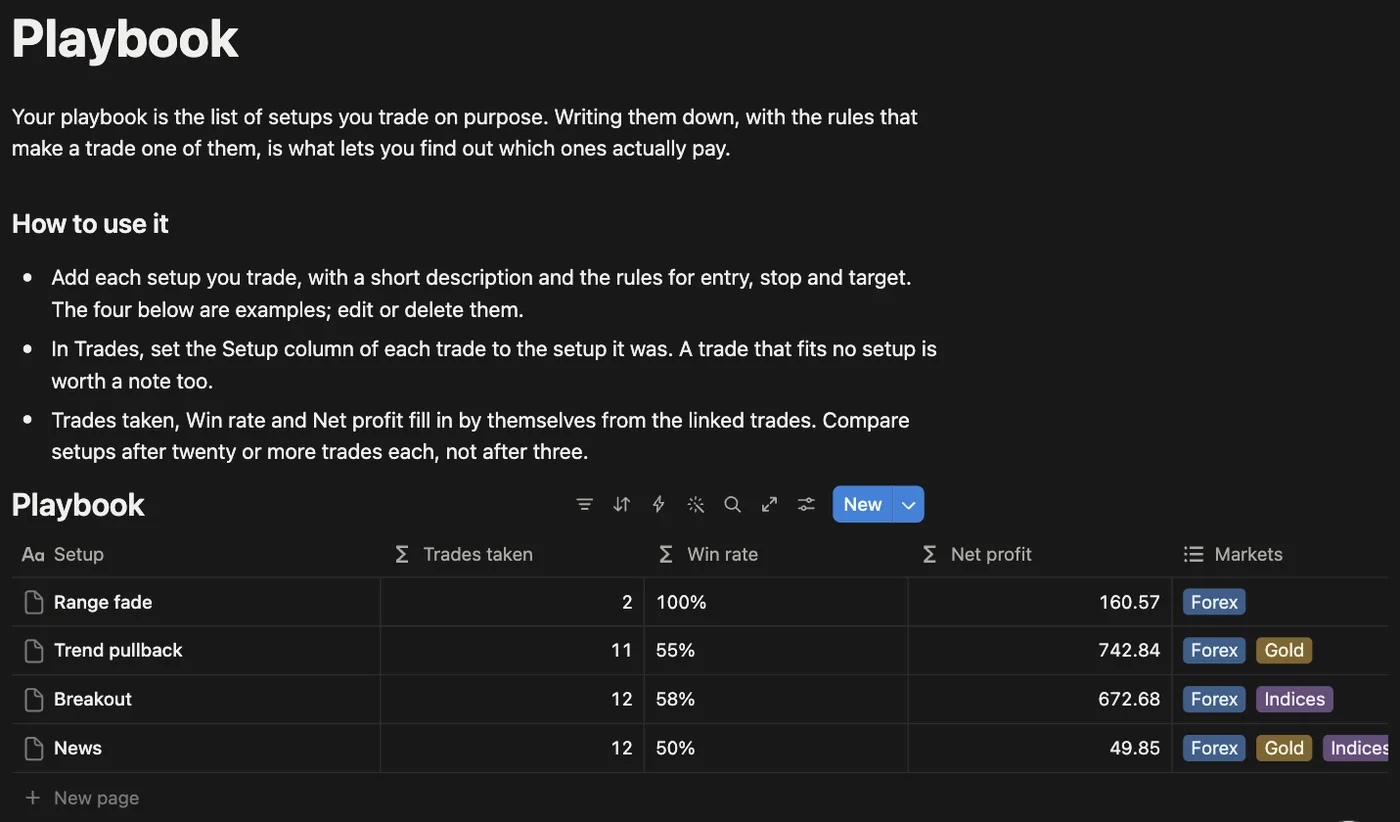Expand the dropdown arrow beside the New button

[909, 504]
